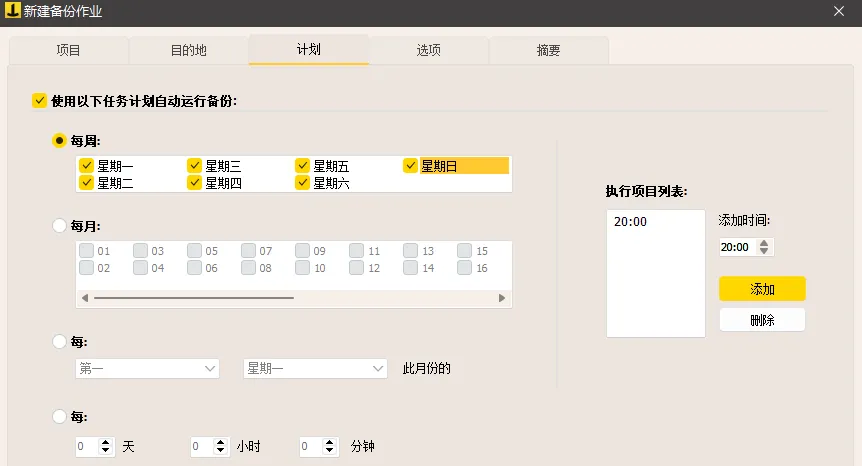Check day 07 checkbox
Viewport: 862px width, 466px height.
click(x=248, y=251)
